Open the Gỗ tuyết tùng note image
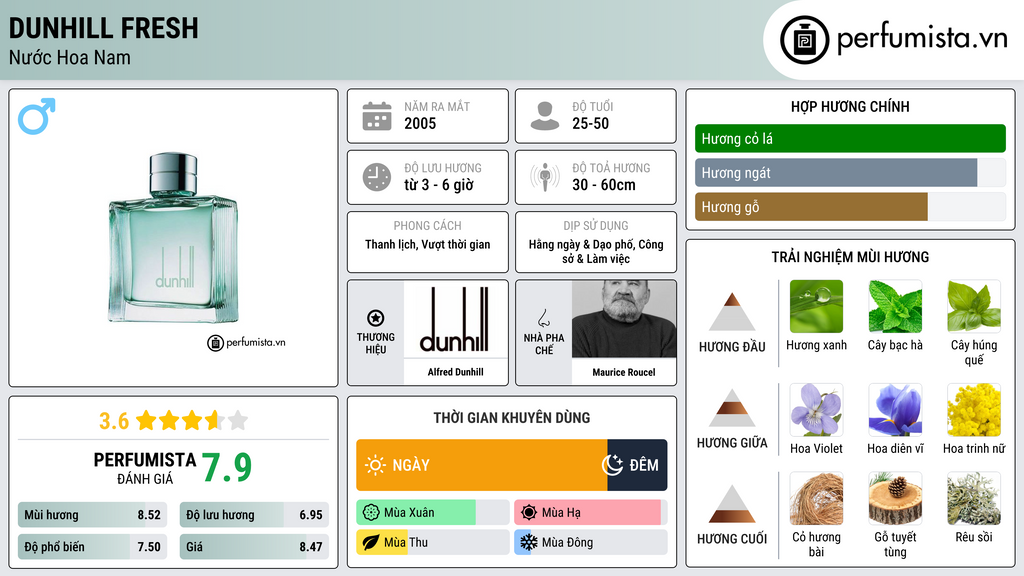The height and width of the screenshot is (576, 1024). pyautogui.click(x=895, y=498)
